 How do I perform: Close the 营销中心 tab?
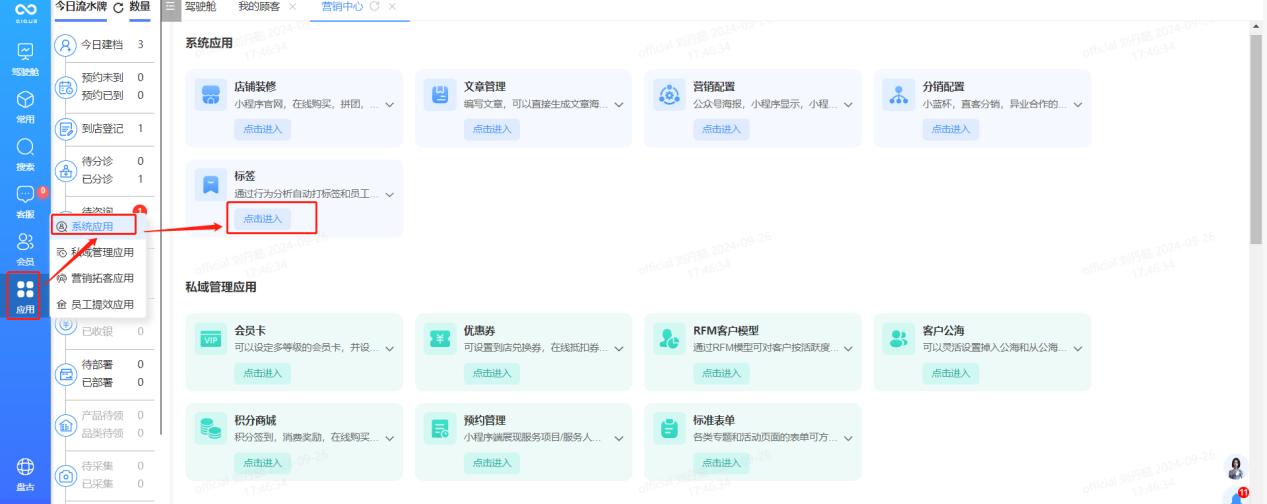[x=392, y=7]
